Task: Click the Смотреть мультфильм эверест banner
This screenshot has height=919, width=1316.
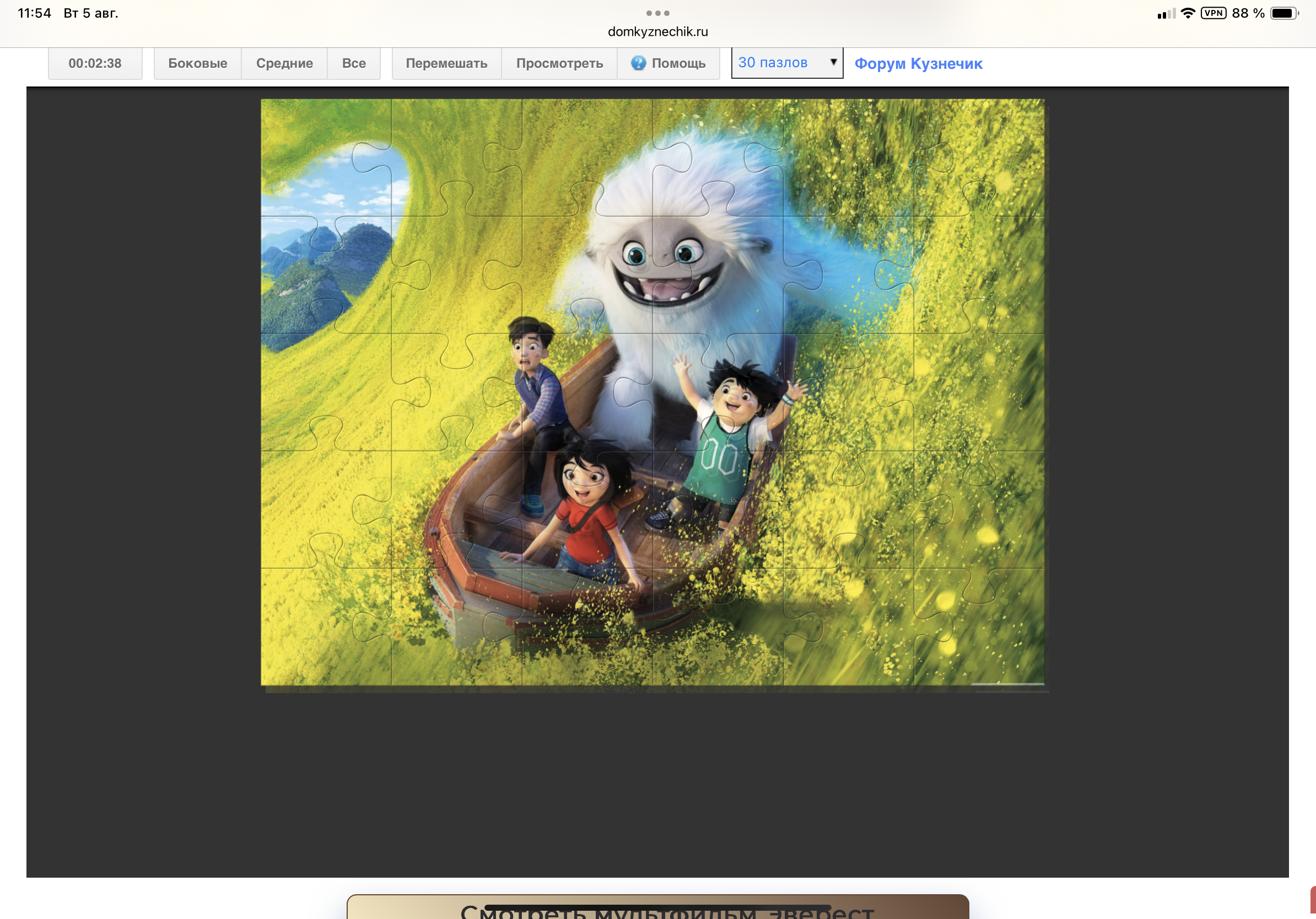Action: coord(657,907)
